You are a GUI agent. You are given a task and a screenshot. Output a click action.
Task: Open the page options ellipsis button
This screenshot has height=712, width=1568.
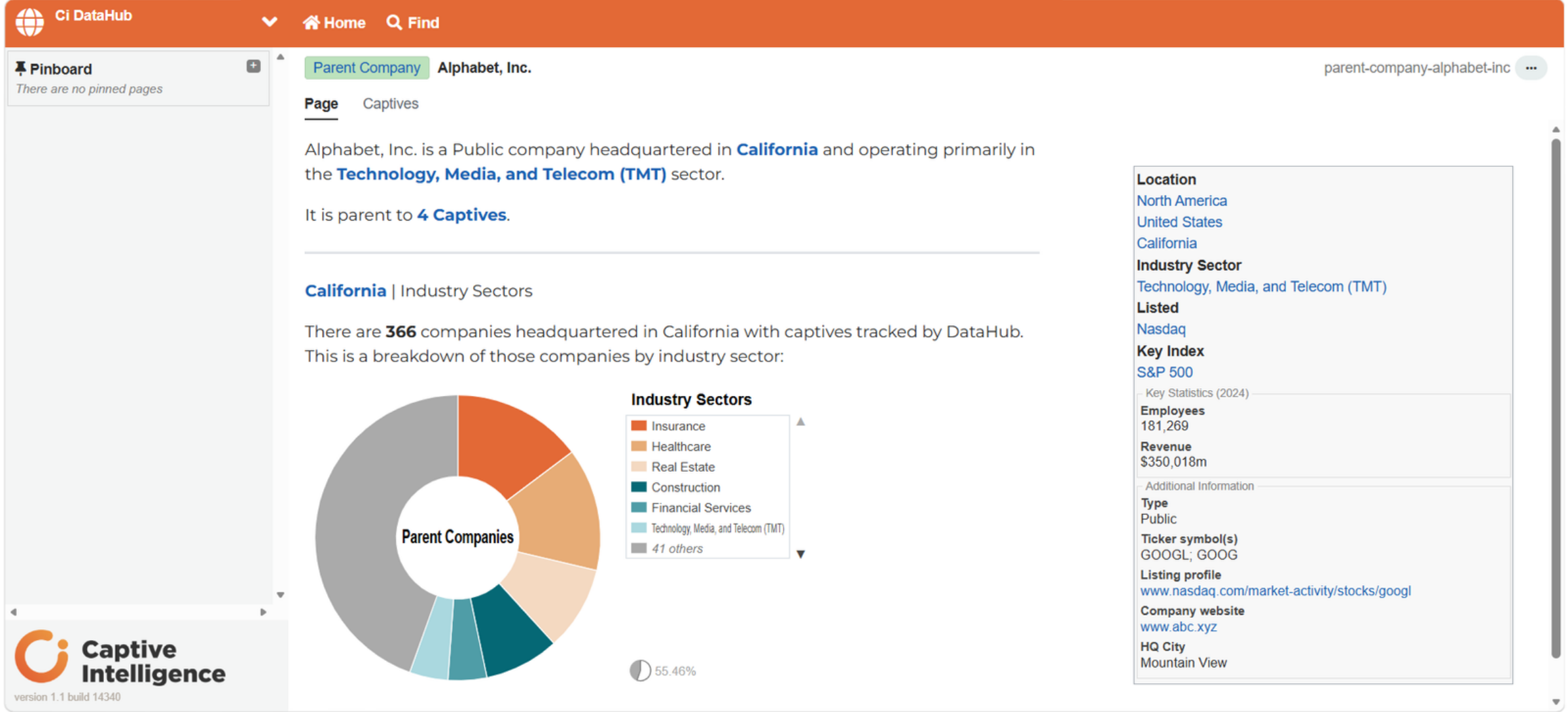tap(1531, 68)
